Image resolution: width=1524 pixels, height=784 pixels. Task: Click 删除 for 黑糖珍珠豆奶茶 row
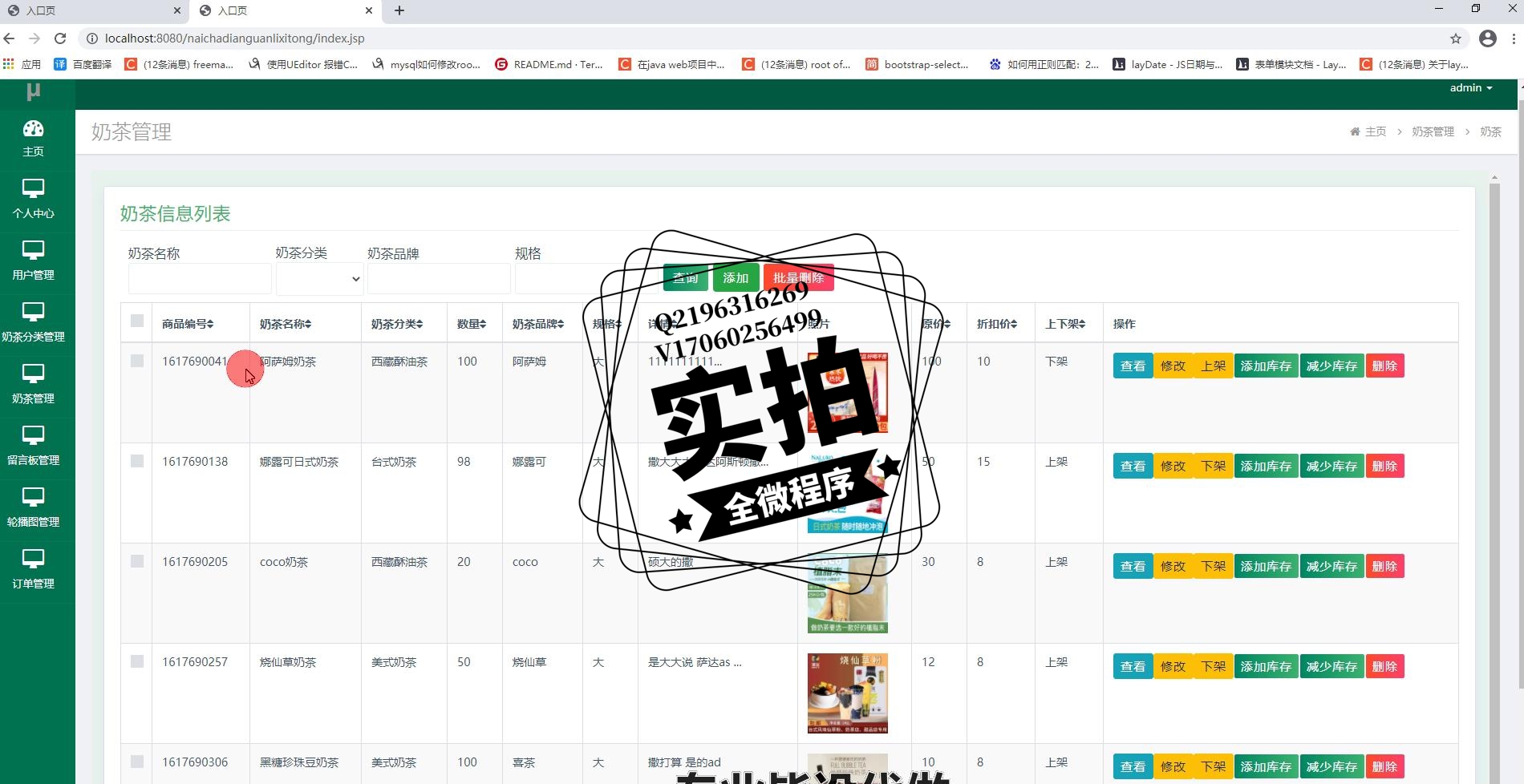(x=1384, y=766)
